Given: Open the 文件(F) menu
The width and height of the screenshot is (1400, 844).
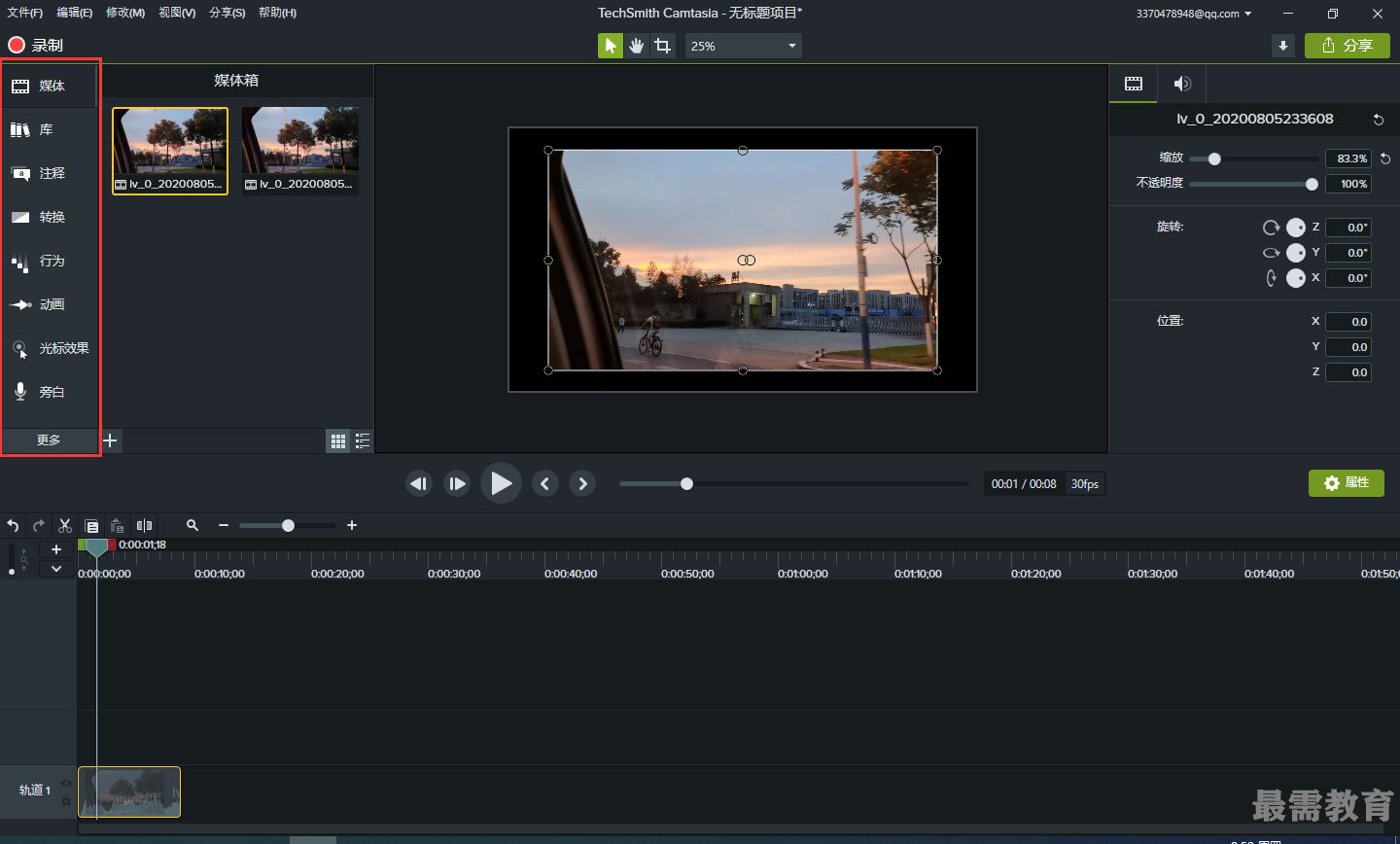Looking at the screenshot, I should [25, 13].
